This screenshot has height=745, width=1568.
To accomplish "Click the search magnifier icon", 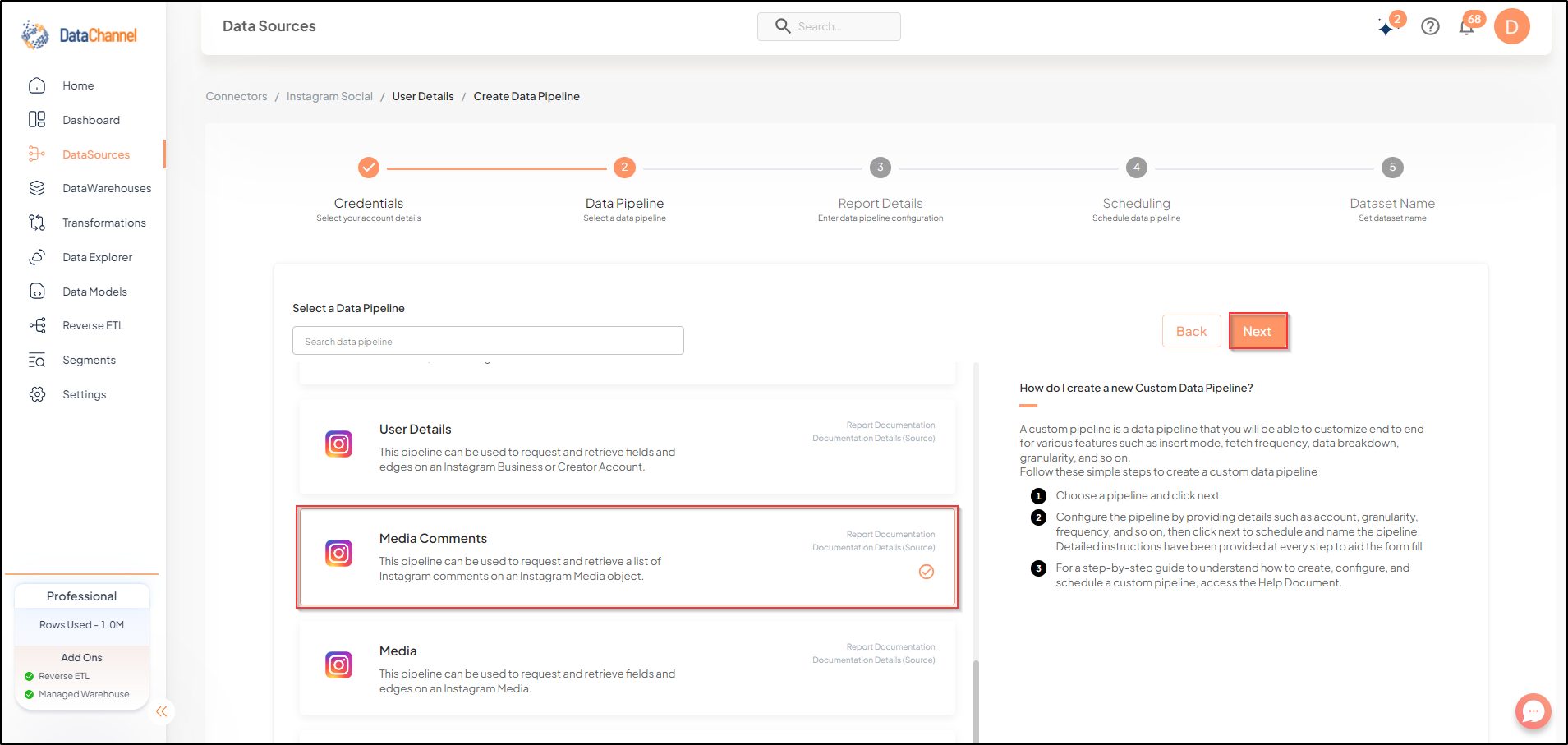I will [783, 26].
